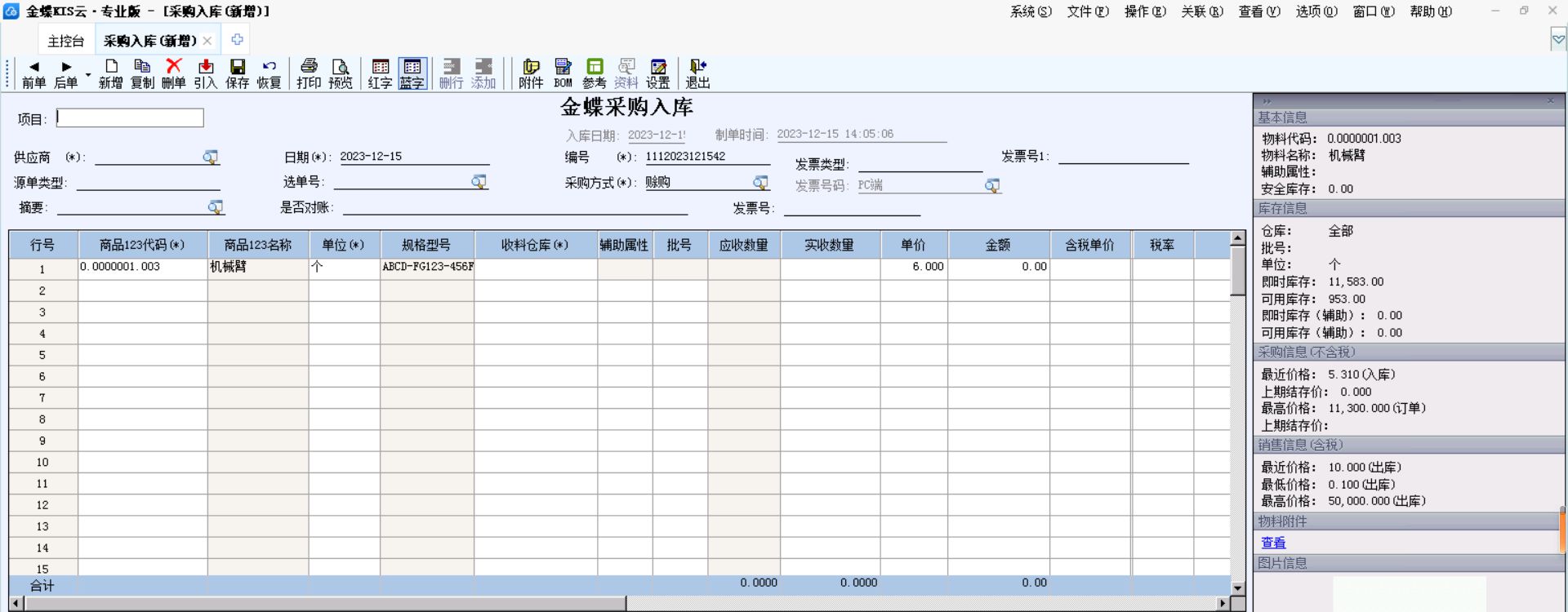Open 帮助(H) menu
Image resolution: width=1568 pixels, height=612 pixels.
(x=1431, y=11)
